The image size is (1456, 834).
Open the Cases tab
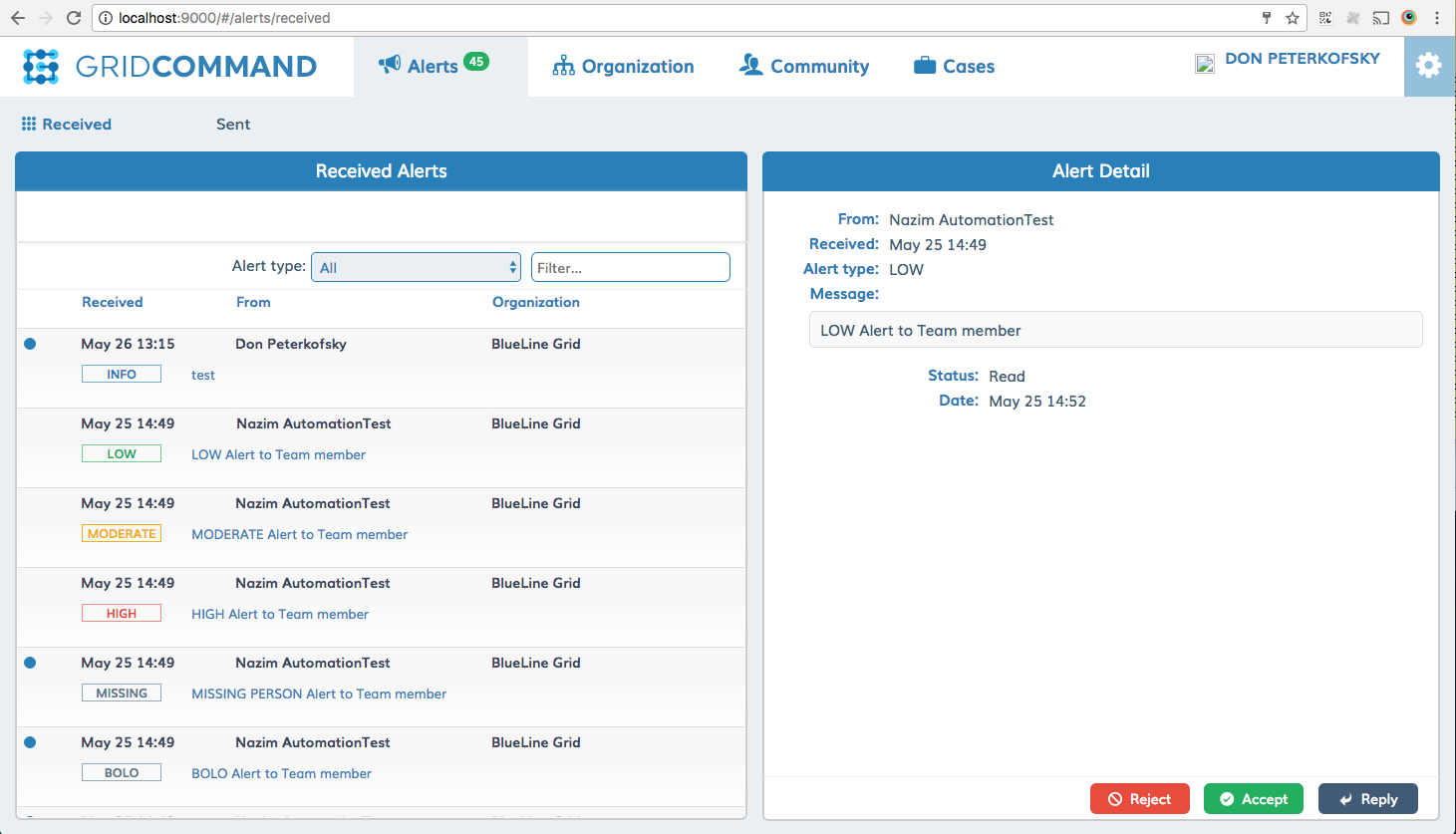tap(955, 67)
